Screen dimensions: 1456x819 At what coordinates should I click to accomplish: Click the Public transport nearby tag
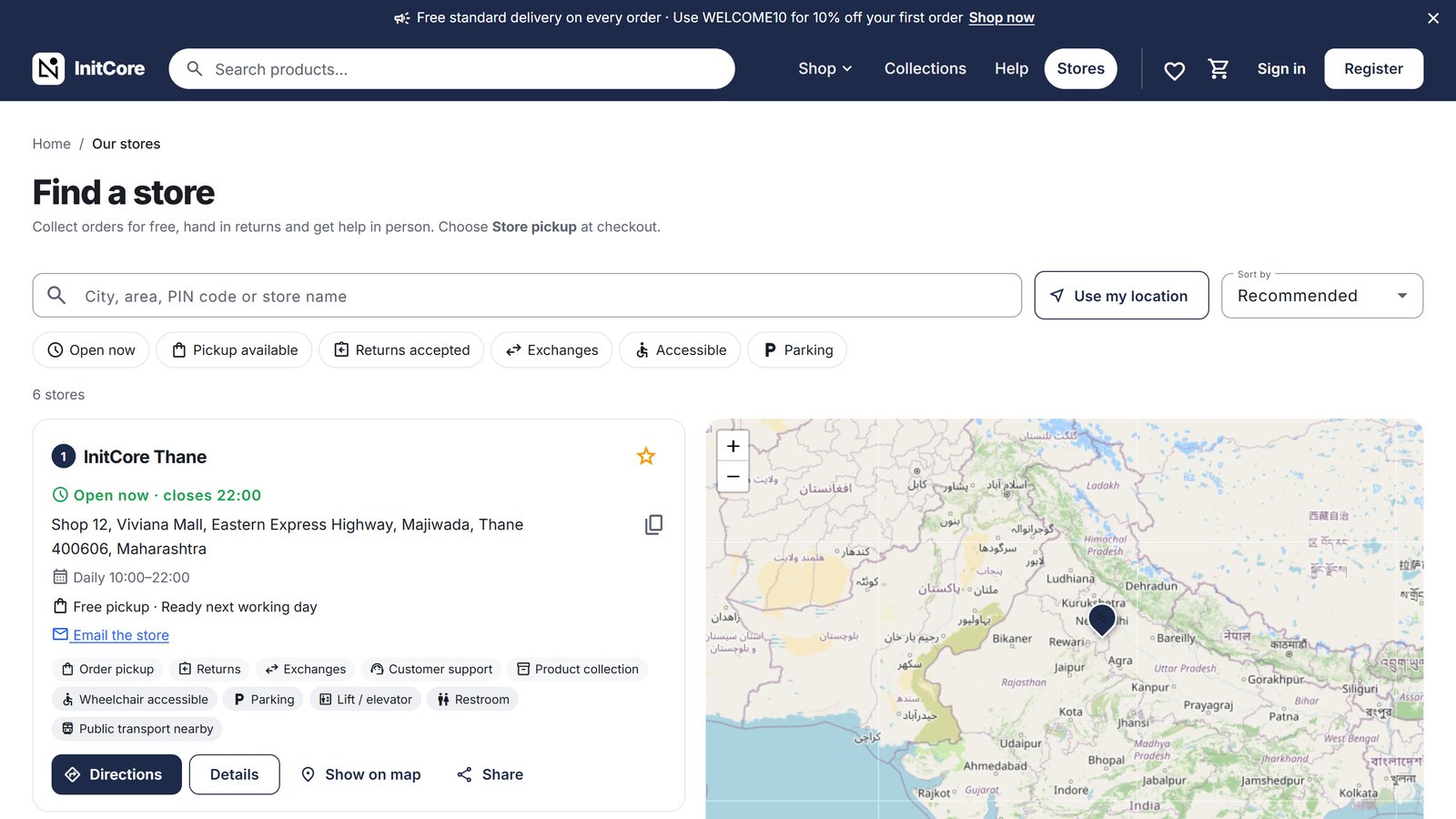(137, 729)
